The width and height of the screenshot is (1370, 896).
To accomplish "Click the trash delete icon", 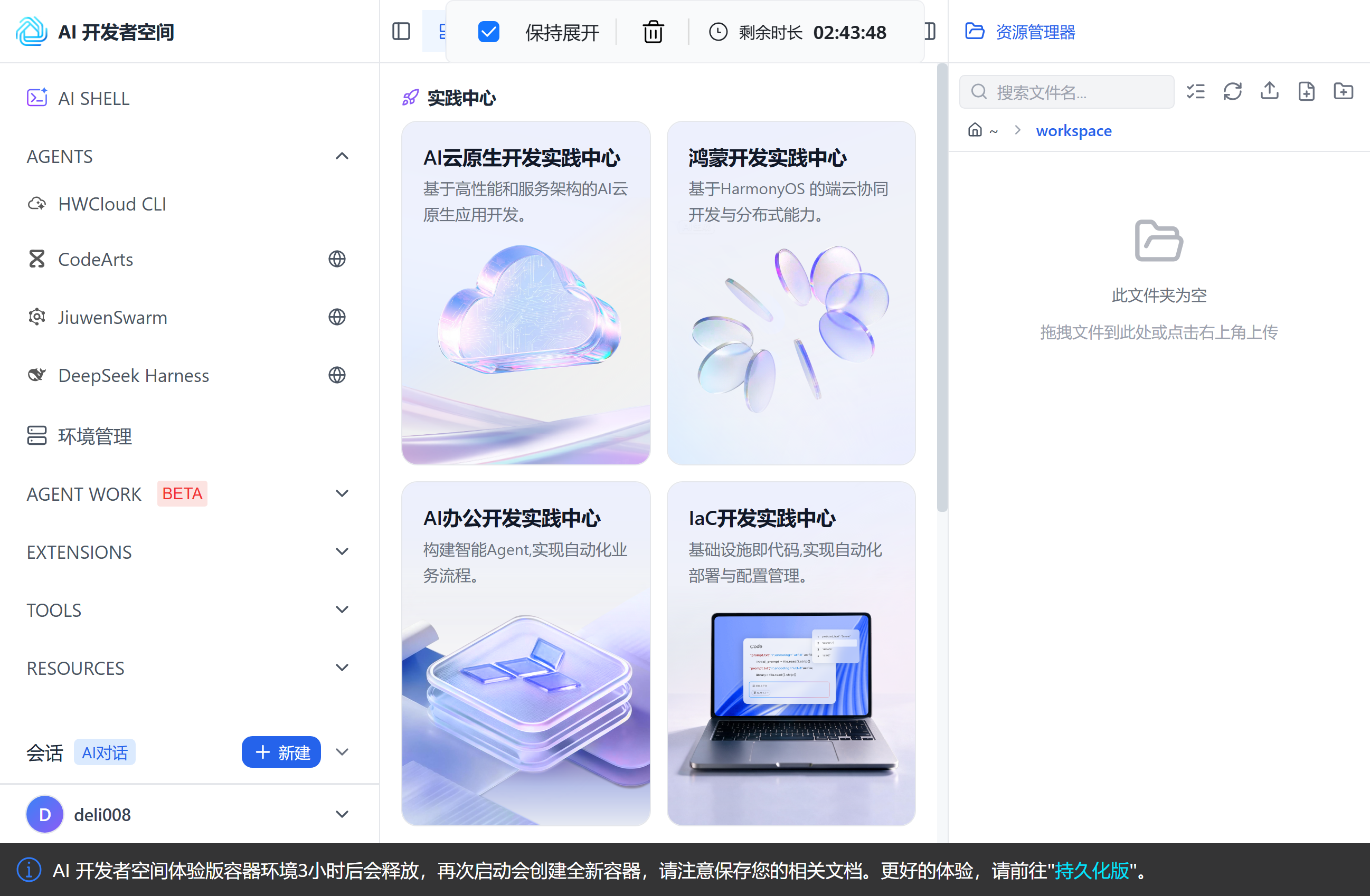I will pyautogui.click(x=653, y=32).
